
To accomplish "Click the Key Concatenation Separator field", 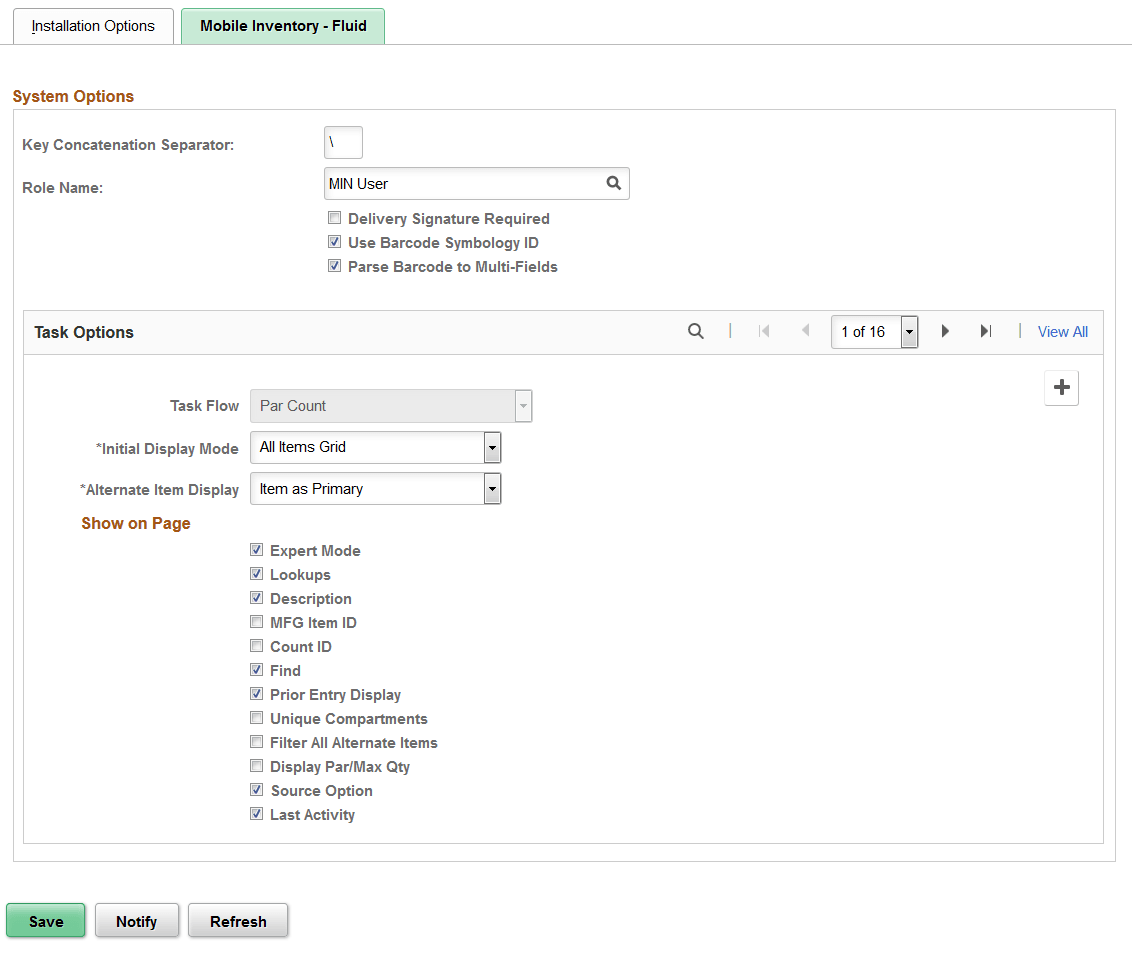I will pos(343,142).
